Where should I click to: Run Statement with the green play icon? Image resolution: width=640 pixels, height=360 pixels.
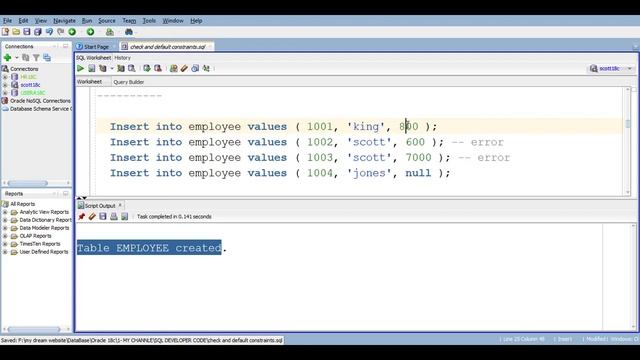tap(80, 69)
